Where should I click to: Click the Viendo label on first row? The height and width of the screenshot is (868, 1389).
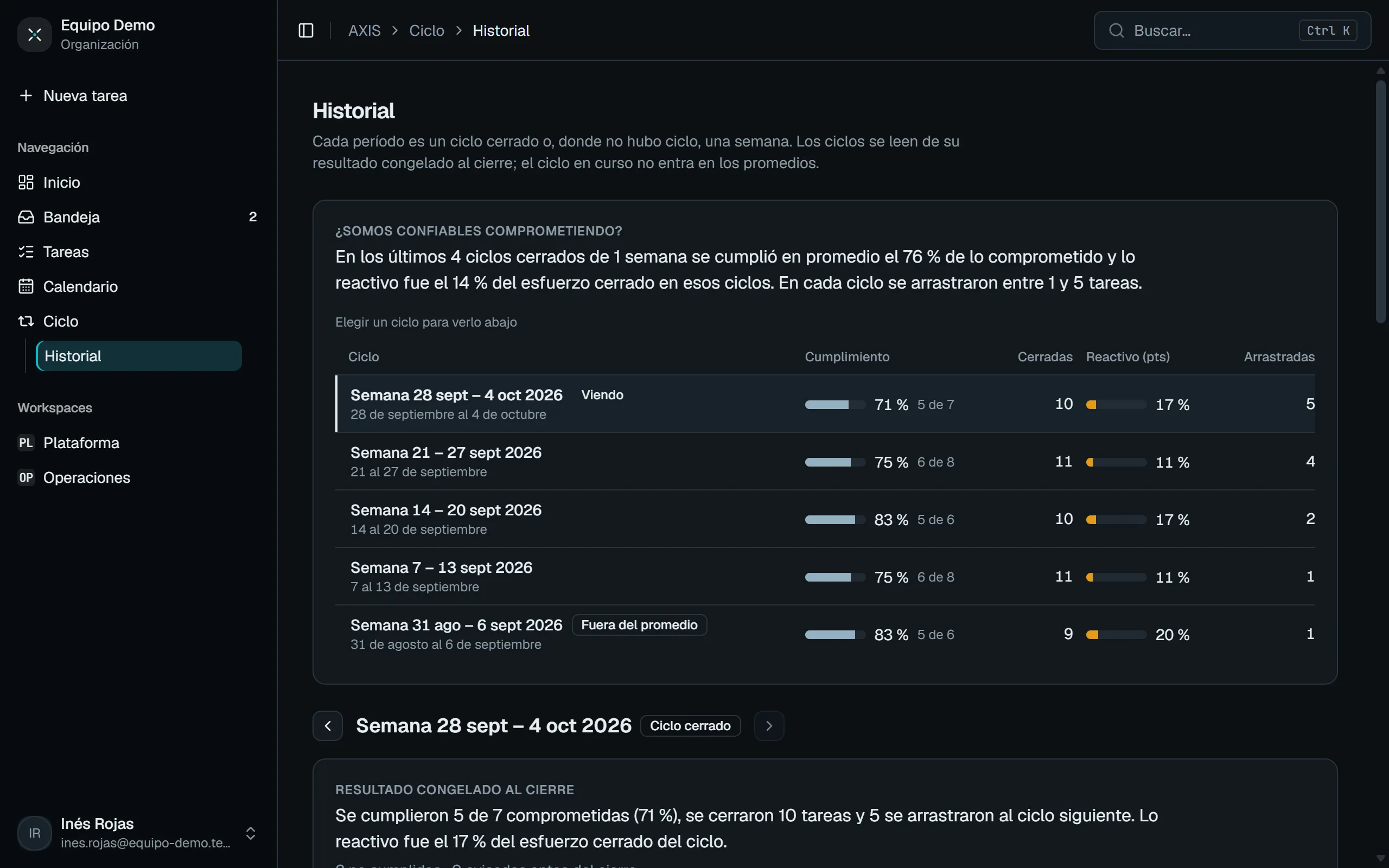(x=602, y=395)
